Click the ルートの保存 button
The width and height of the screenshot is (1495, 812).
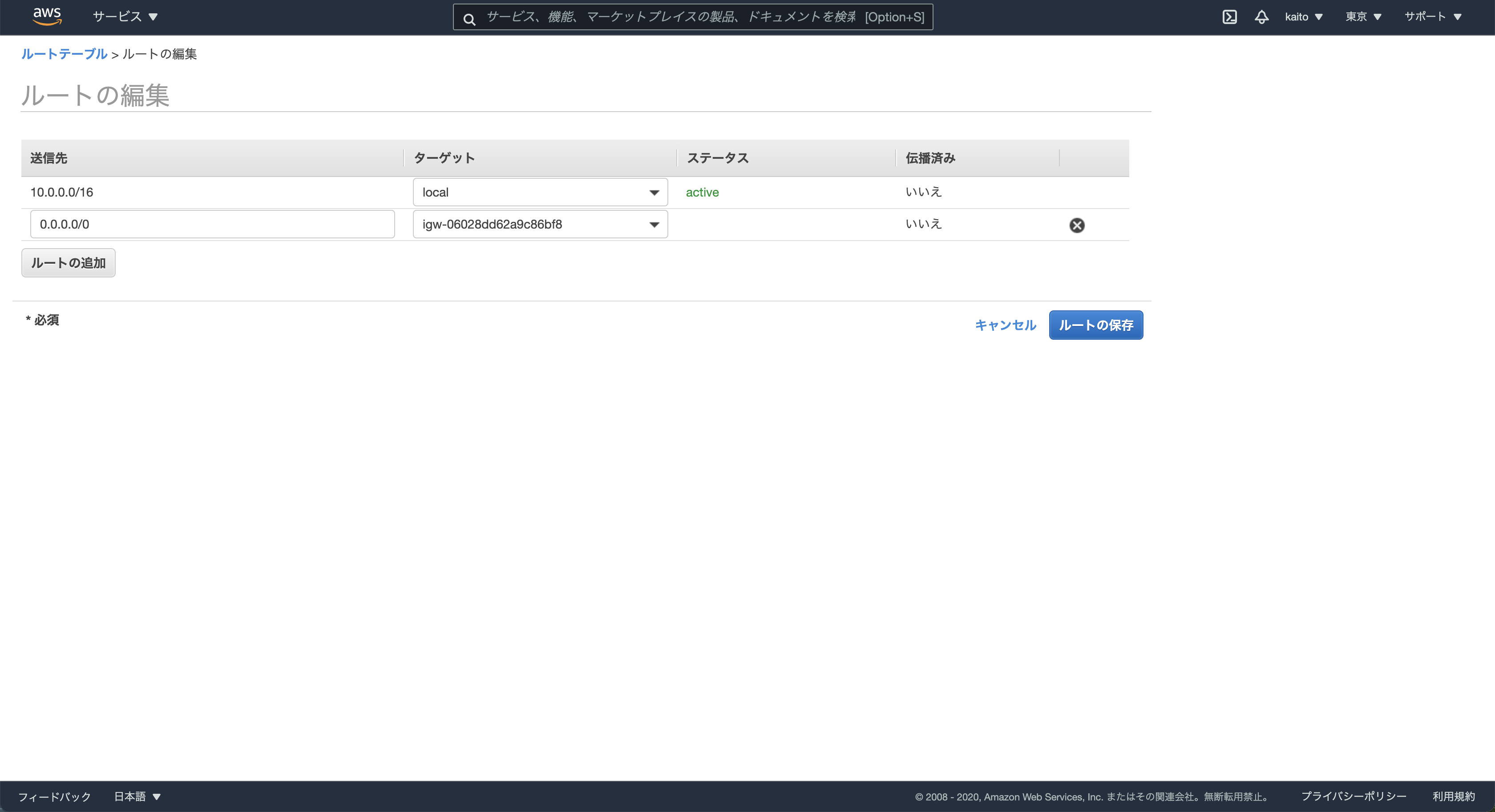click(x=1095, y=325)
